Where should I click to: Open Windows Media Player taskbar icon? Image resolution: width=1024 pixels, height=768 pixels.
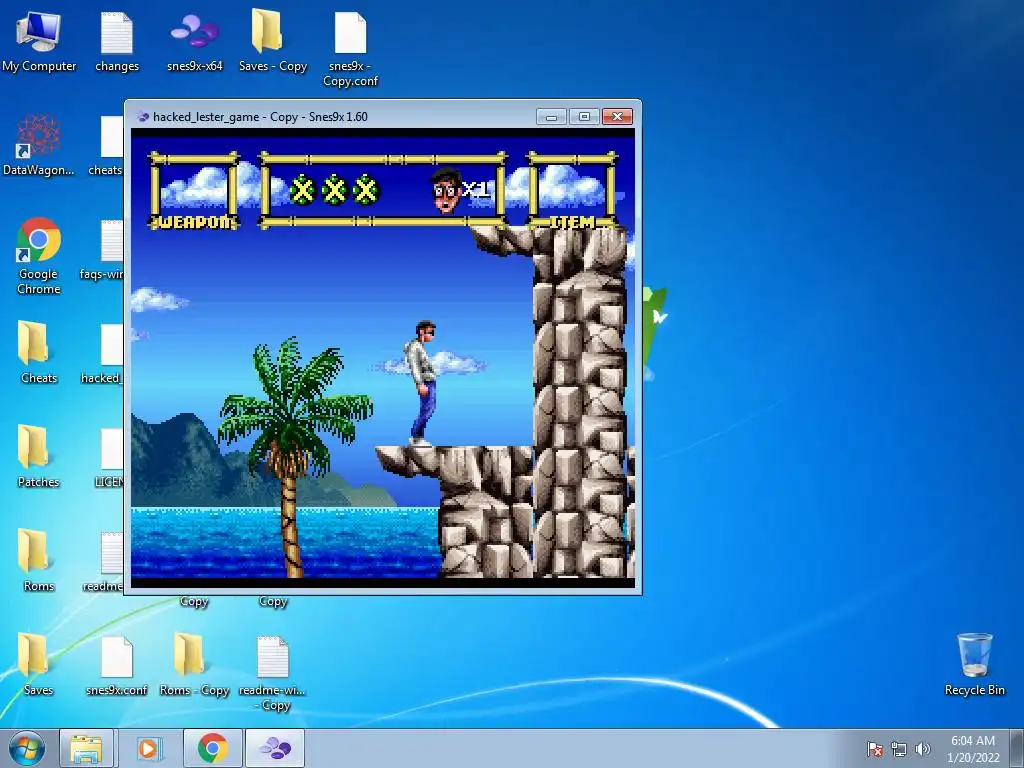(148, 748)
